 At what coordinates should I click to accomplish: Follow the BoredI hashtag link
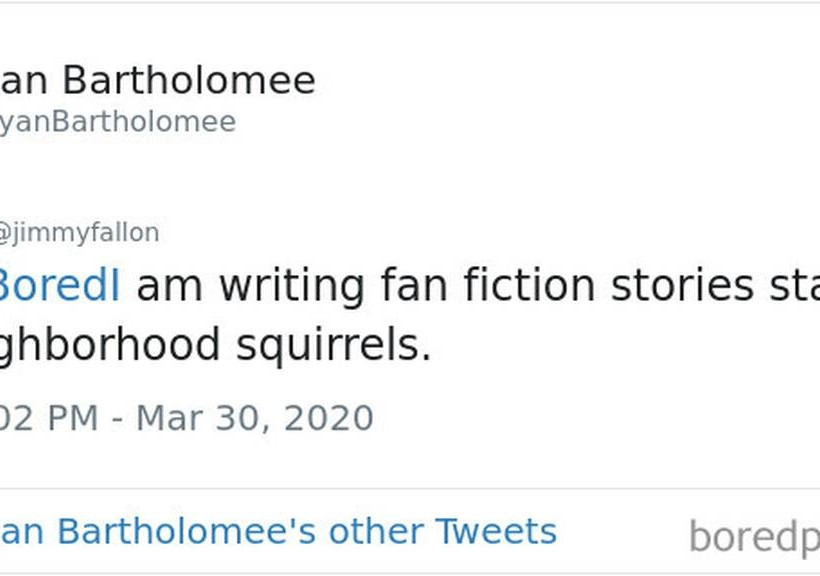(x=59, y=286)
